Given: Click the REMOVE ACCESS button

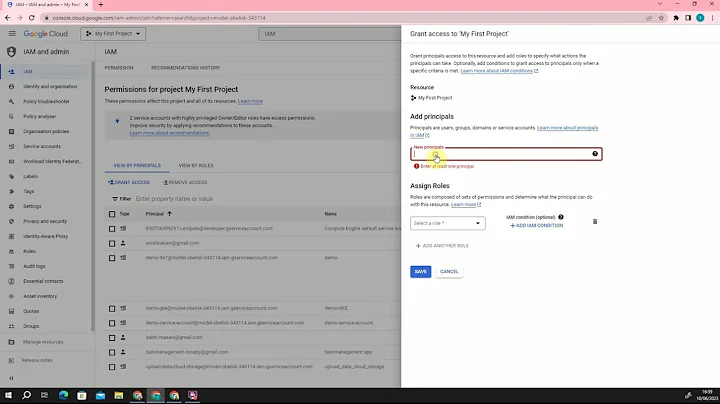Looking at the screenshot, I should pyautogui.click(x=185, y=183).
